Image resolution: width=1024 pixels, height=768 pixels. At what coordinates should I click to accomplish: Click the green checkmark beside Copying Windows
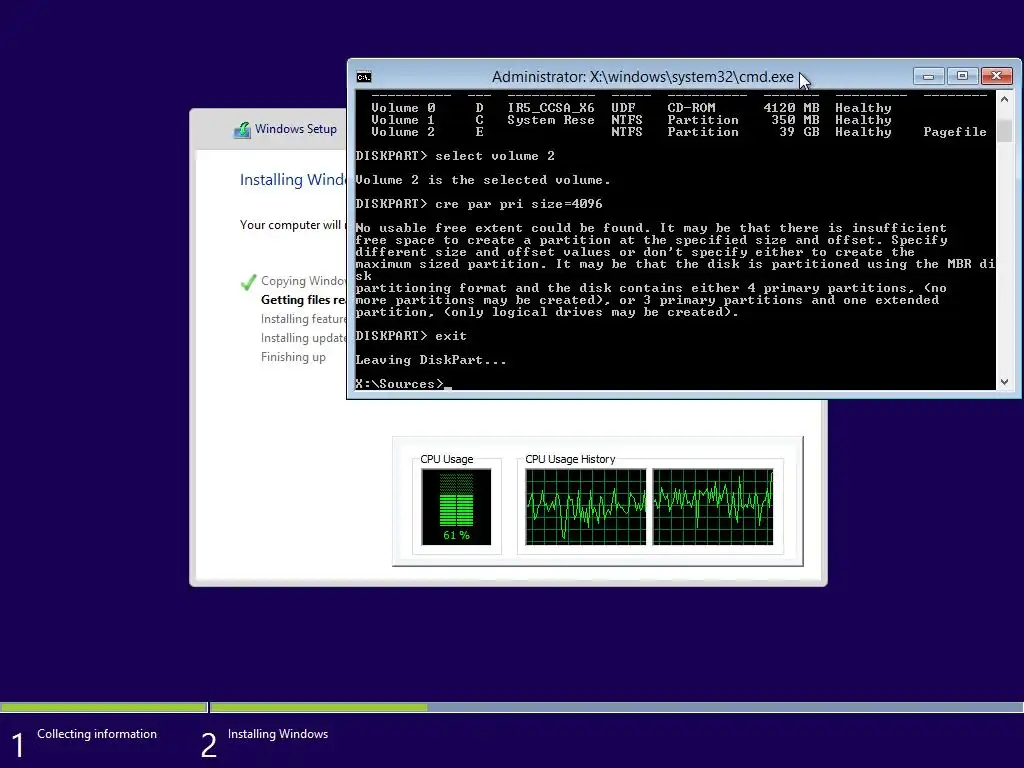(248, 282)
